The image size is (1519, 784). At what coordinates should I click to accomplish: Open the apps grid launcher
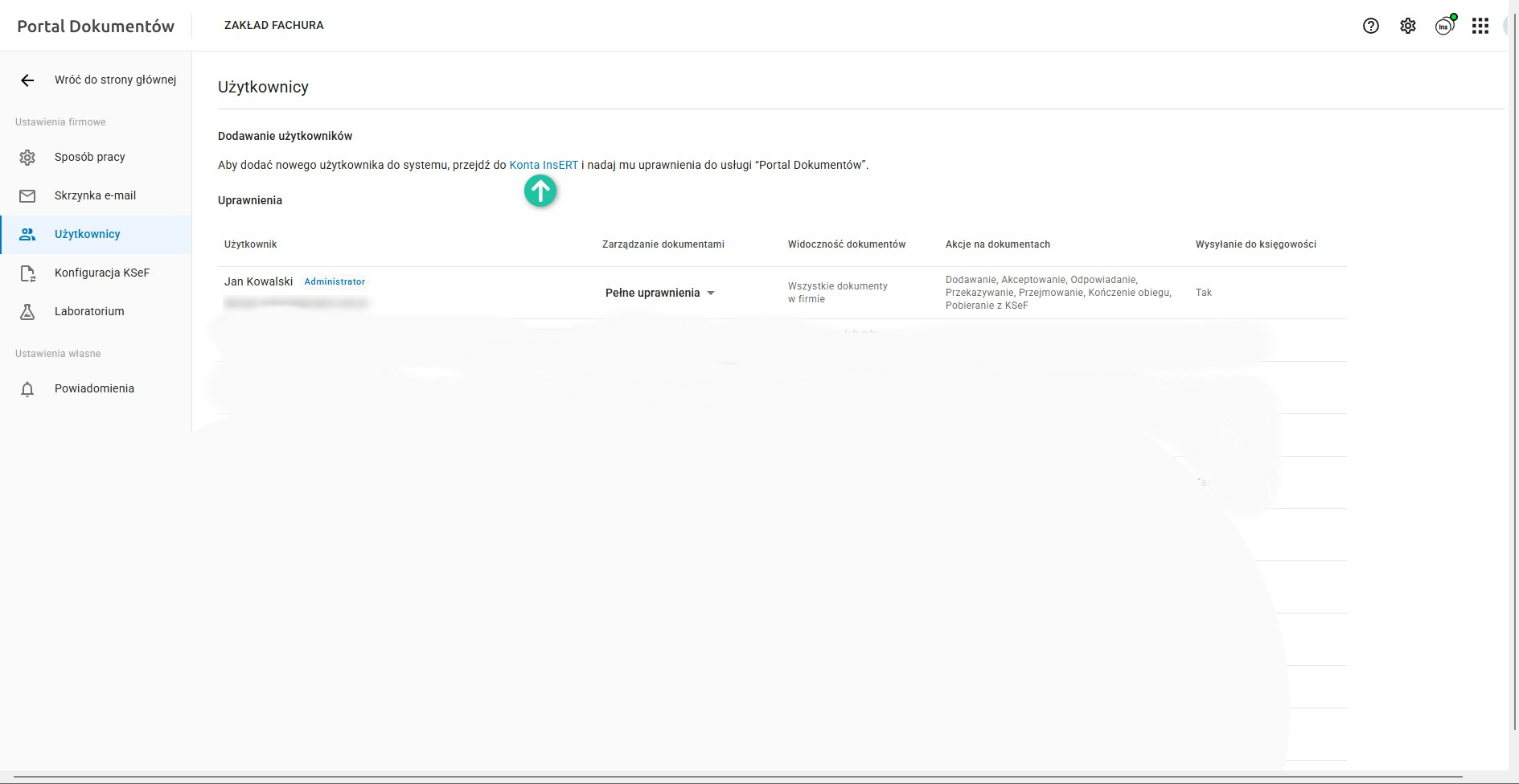point(1480,26)
